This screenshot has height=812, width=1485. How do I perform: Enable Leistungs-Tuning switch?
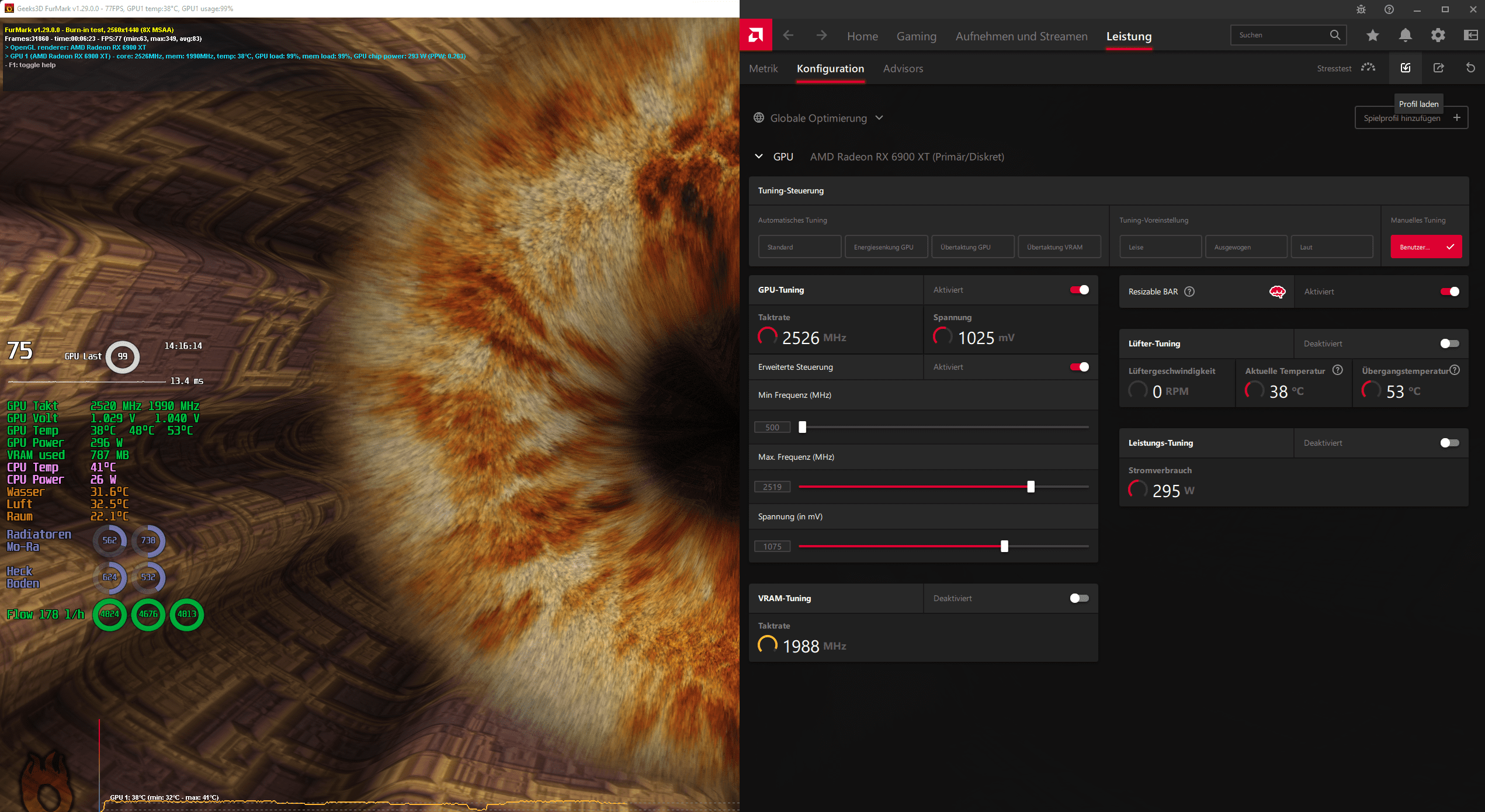(1449, 443)
